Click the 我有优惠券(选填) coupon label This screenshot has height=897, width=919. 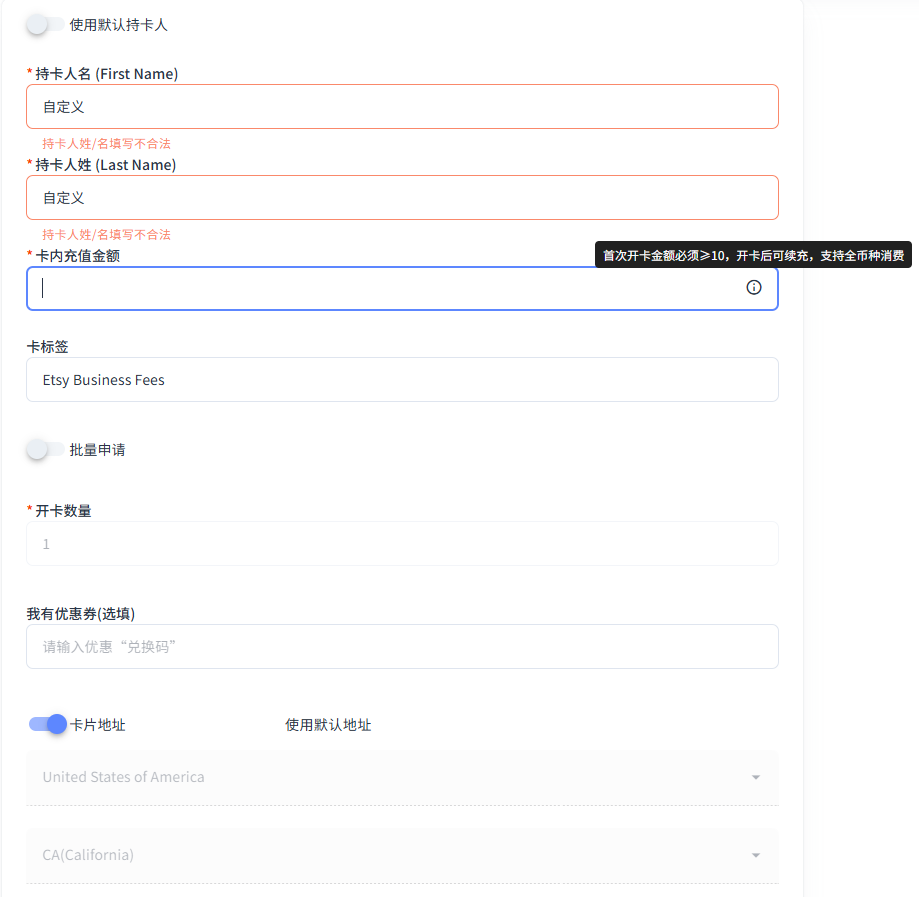(x=80, y=613)
